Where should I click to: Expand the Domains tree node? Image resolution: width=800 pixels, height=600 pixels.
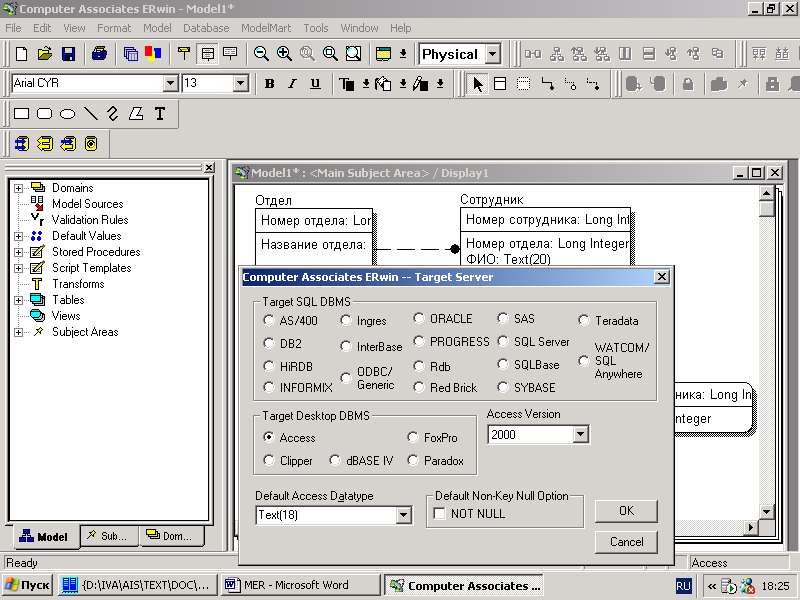[18, 188]
